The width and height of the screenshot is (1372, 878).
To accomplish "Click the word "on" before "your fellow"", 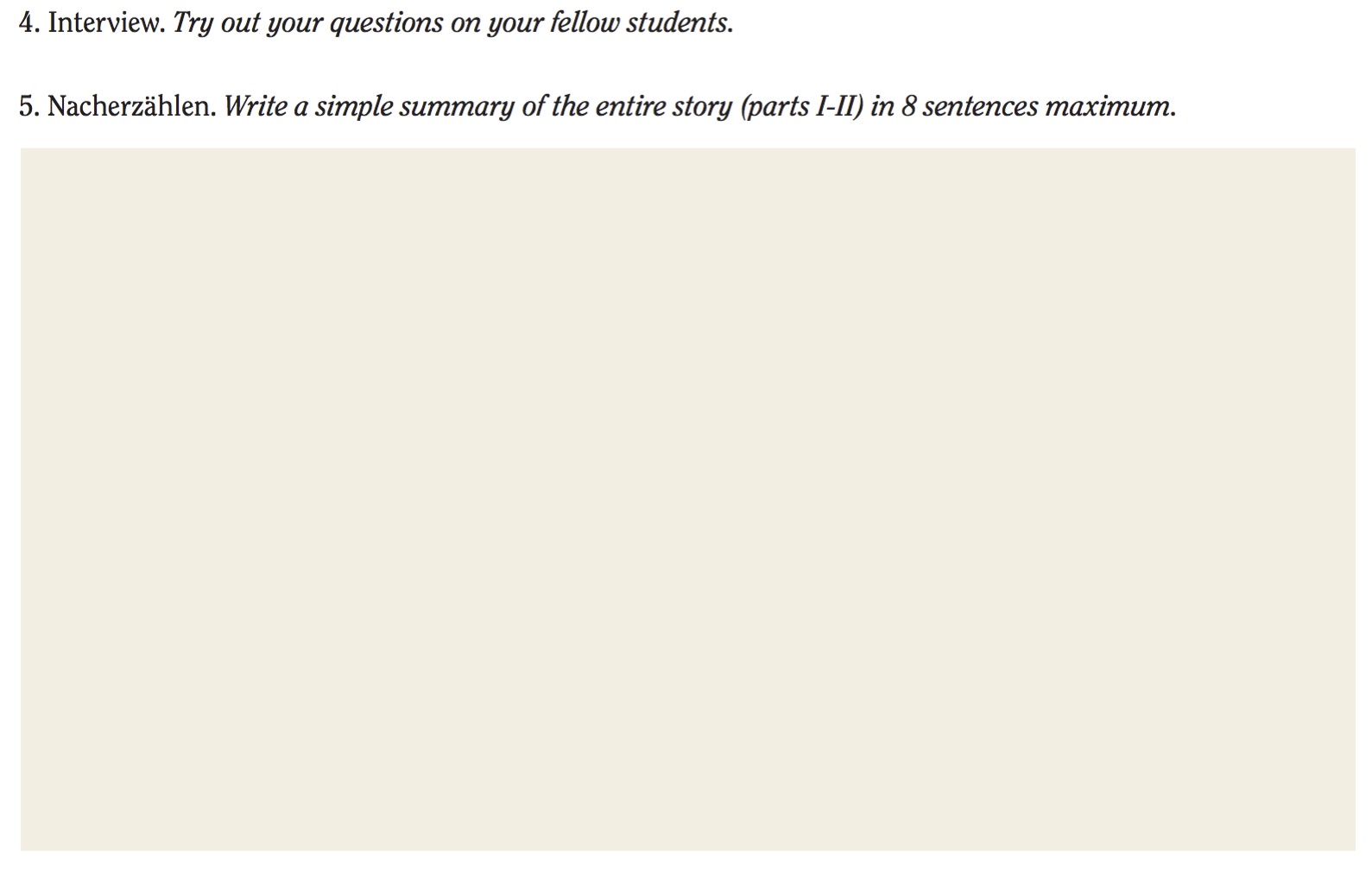I will tap(465, 23).
